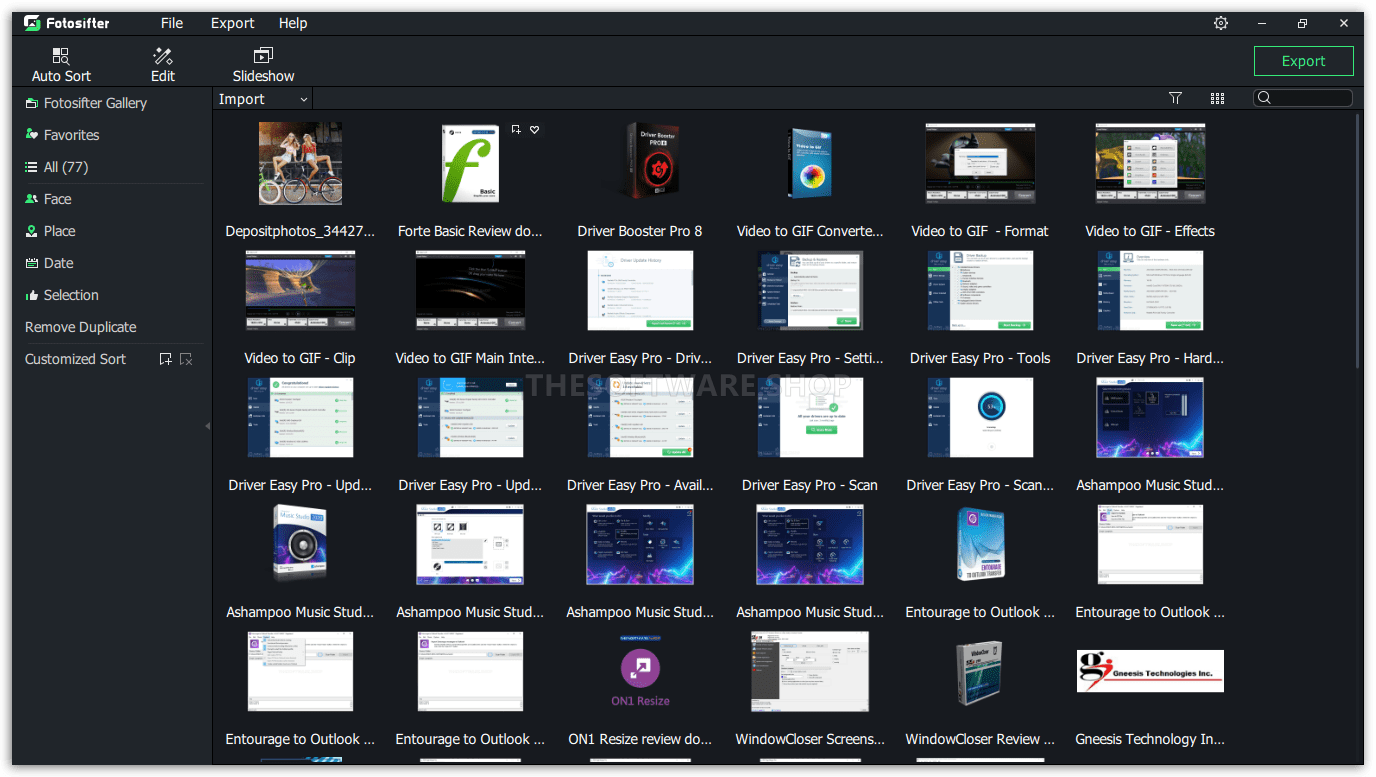The width and height of the screenshot is (1376, 777).
Task: Select Driver Easy Pro - Scan thumbnail
Action: tap(810, 417)
